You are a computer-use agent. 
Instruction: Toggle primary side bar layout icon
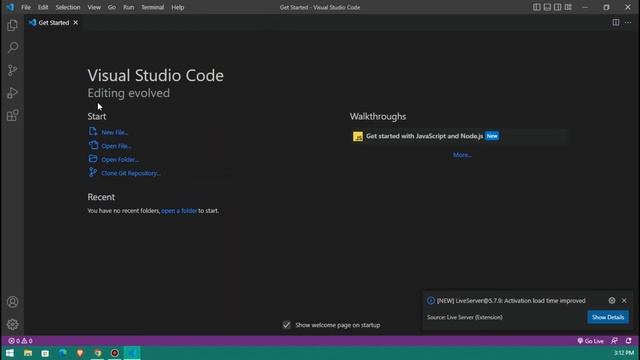[x=537, y=7]
